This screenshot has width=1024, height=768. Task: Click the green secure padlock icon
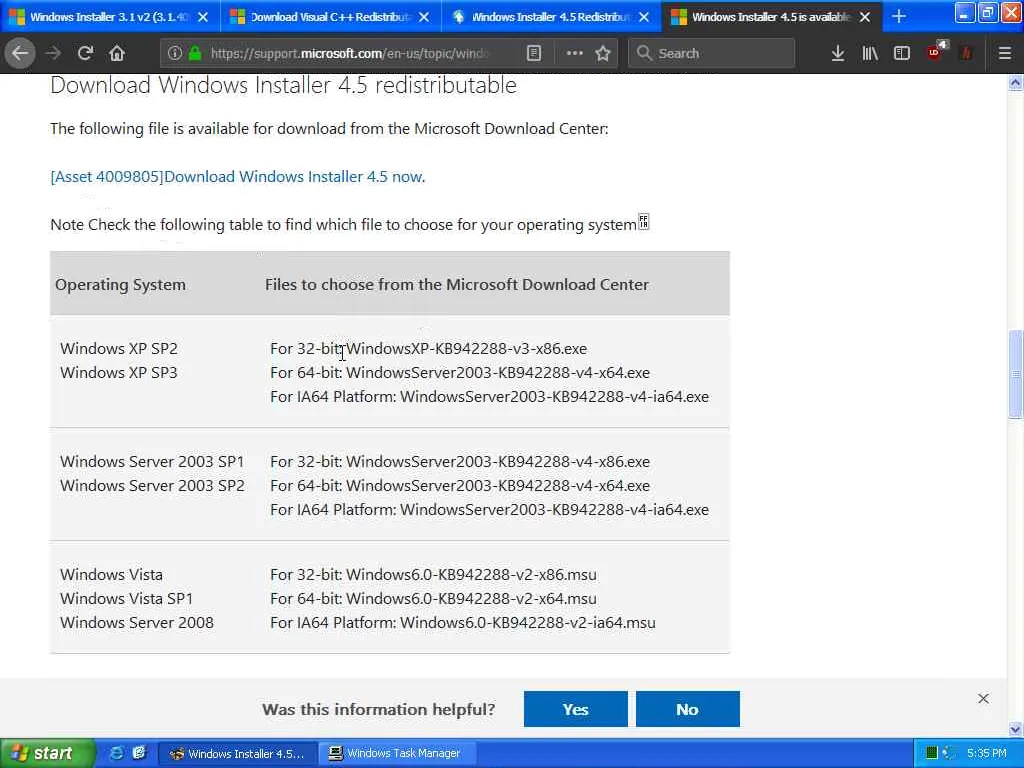195,54
